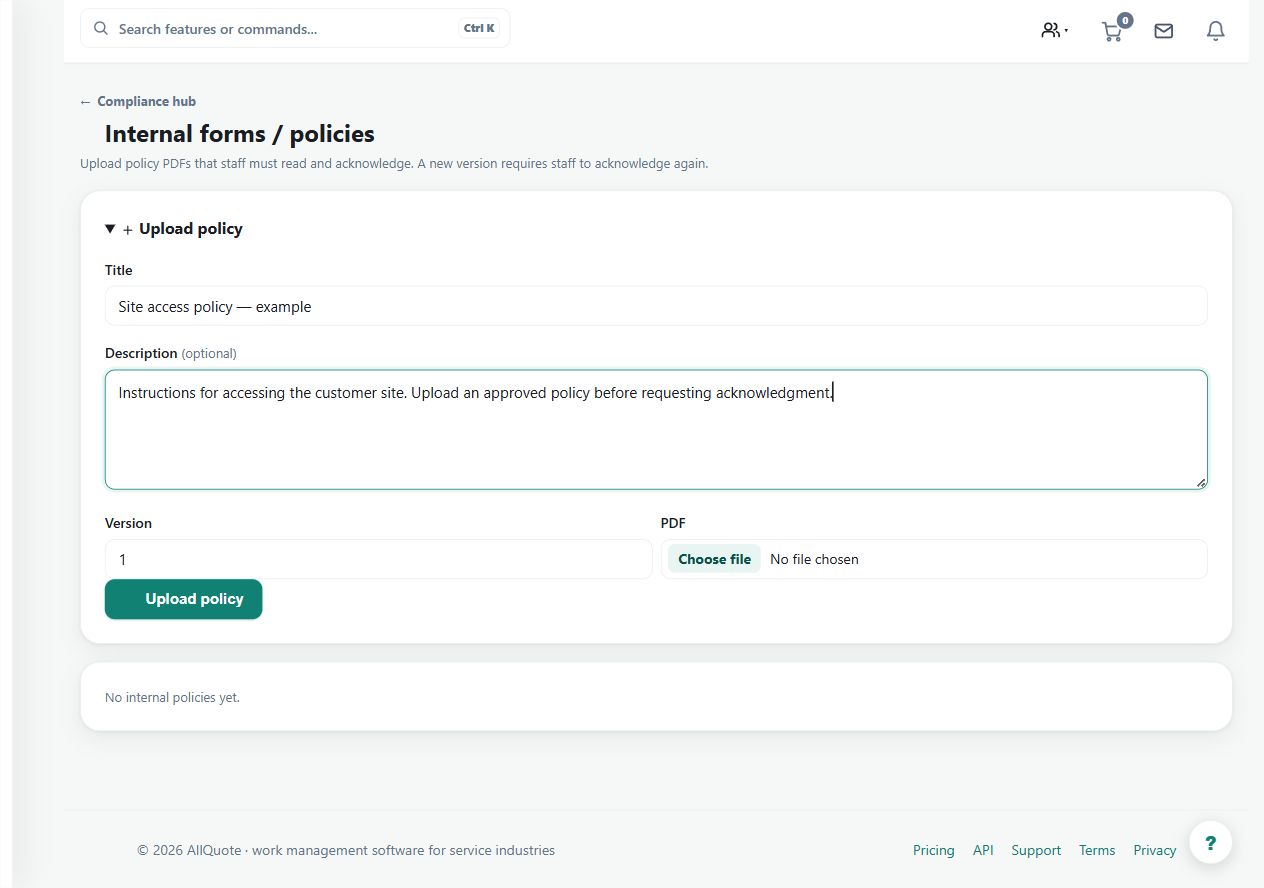Click the Version number field
The height and width of the screenshot is (888, 1264).
coord(378,559)
